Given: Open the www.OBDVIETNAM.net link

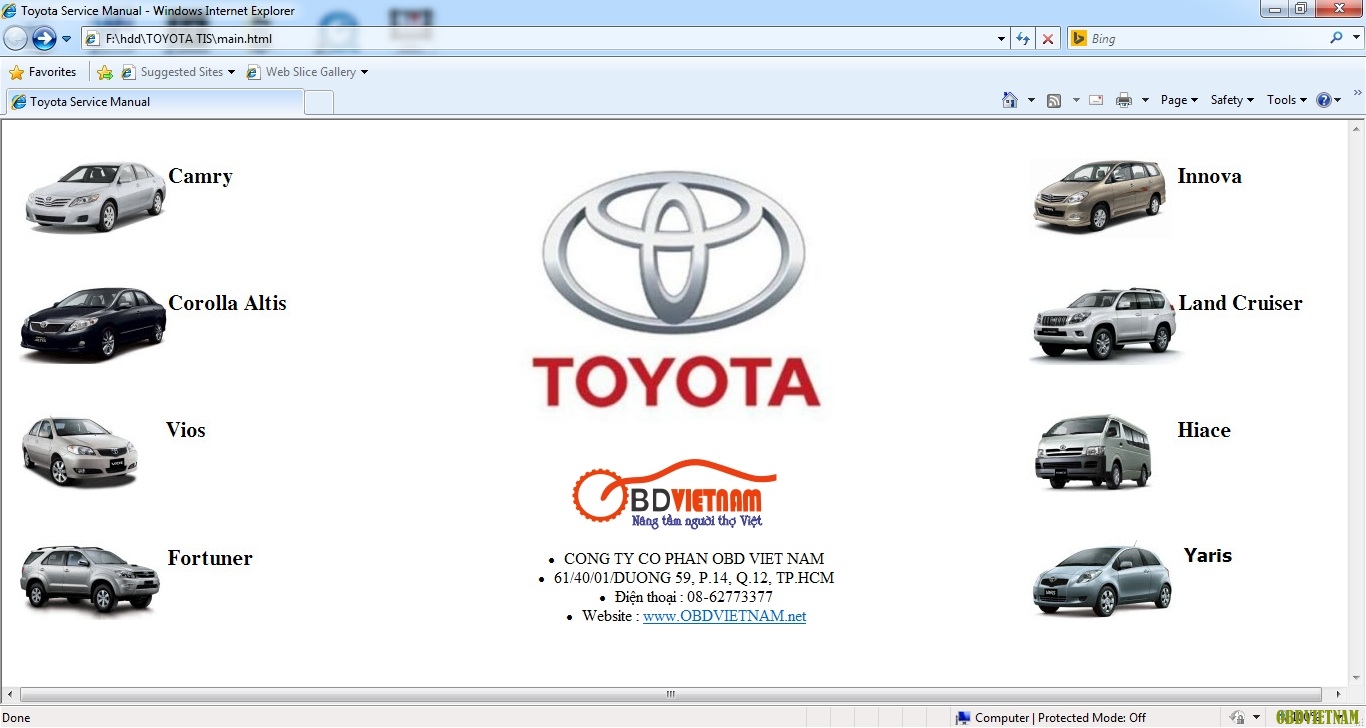Looking at the screenshot, I should pos(724,616).
